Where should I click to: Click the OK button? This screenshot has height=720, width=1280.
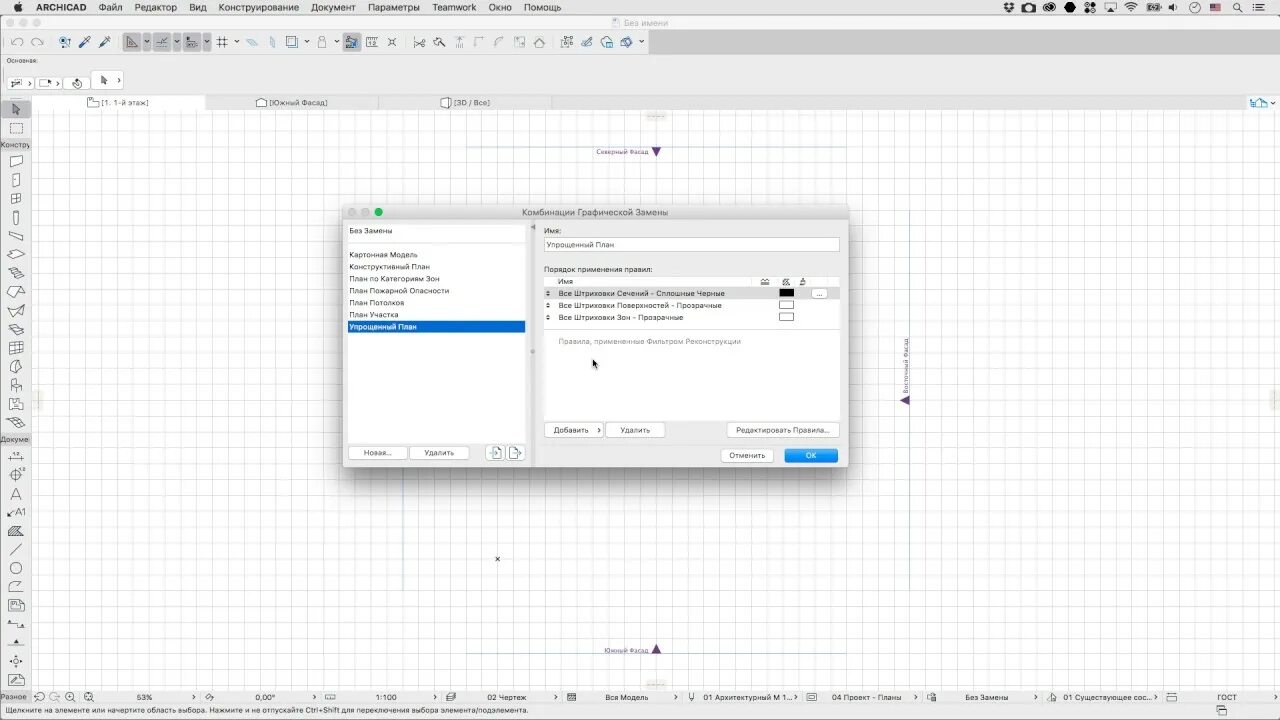pyautogui.click(x=811, y=455)
